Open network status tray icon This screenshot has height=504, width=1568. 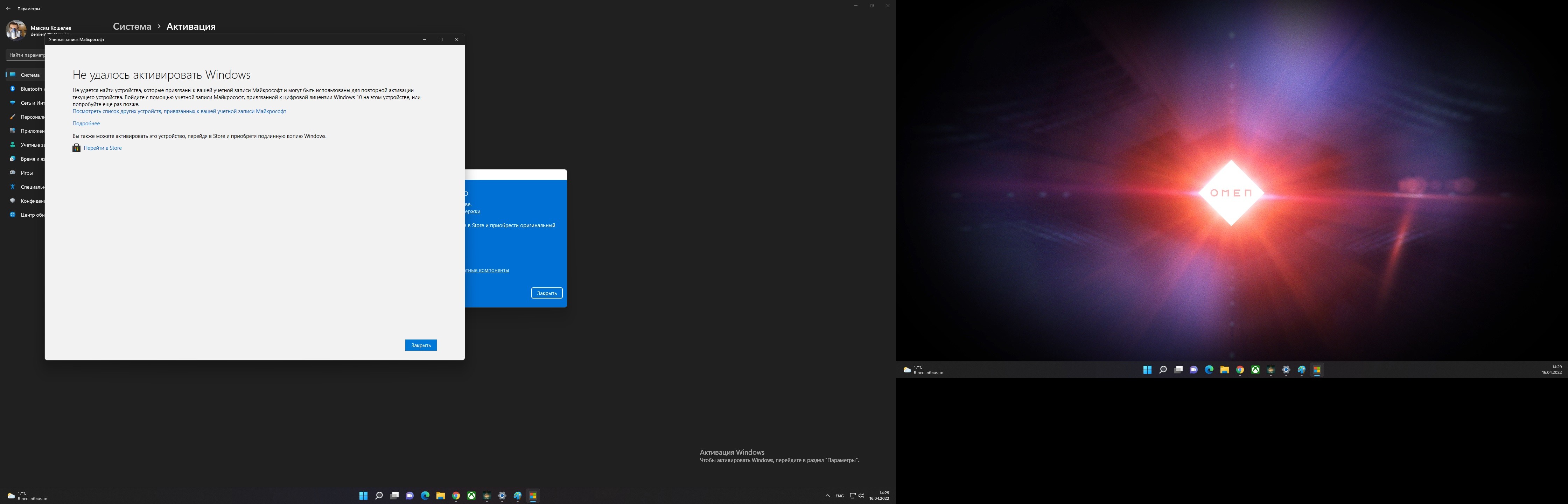coord(853,496)
